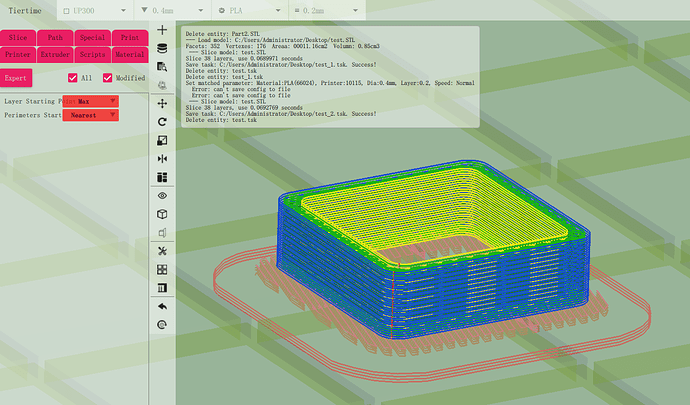Switch to the Slice tab
Image resolution: width=690 pixels, height=405 pixels.
point(18,38)
